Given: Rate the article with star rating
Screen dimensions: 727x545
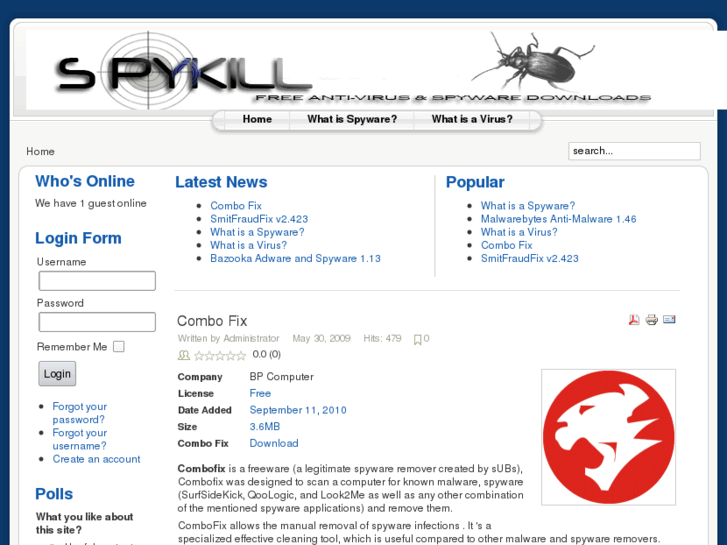Looking at the screenshot, I should pyautogui.click(x=220, y=356).
